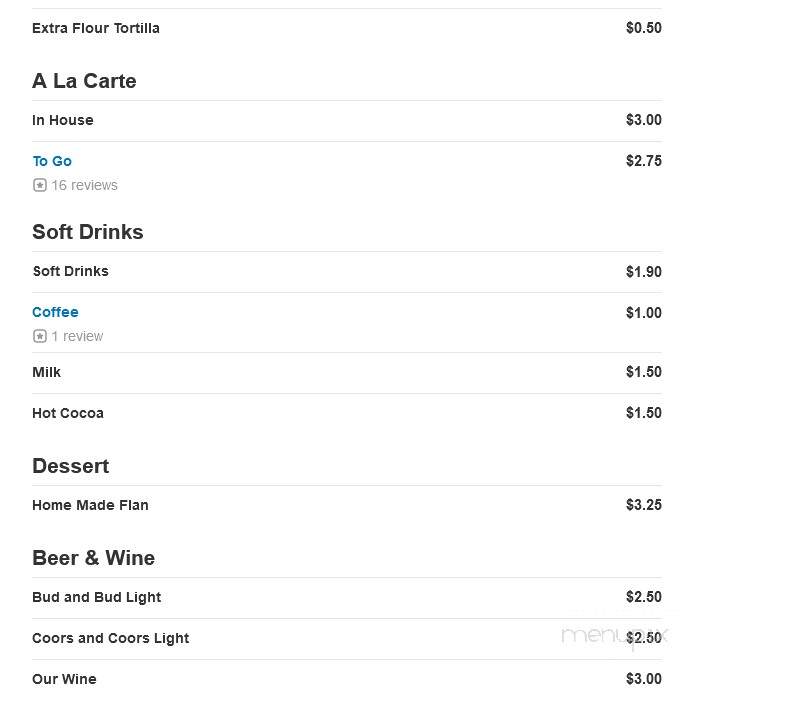Click the Dessert section heading
Viewport: 794px width, 718px height.
tap(71, 466)
